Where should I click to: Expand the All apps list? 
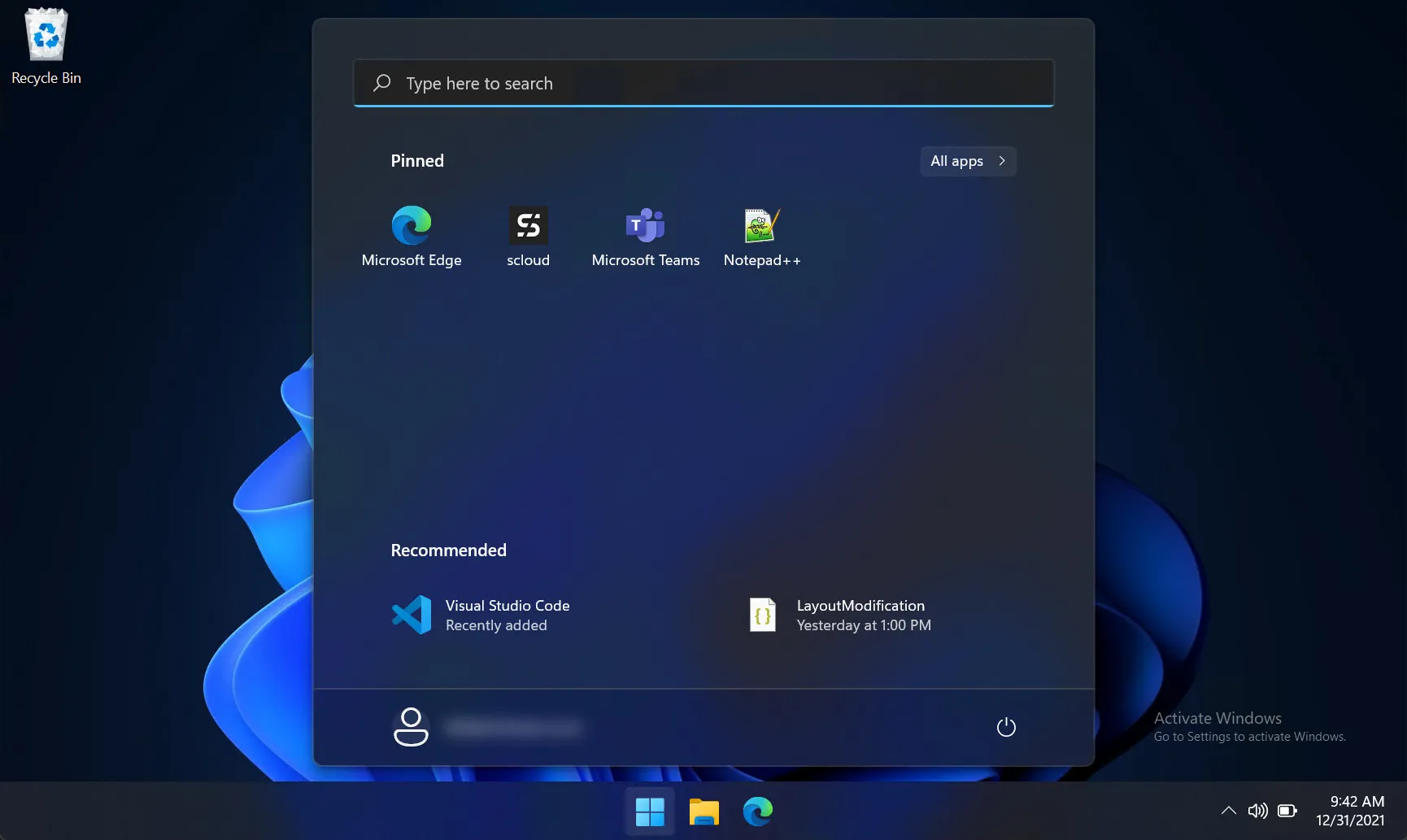(x=968, y=161)
